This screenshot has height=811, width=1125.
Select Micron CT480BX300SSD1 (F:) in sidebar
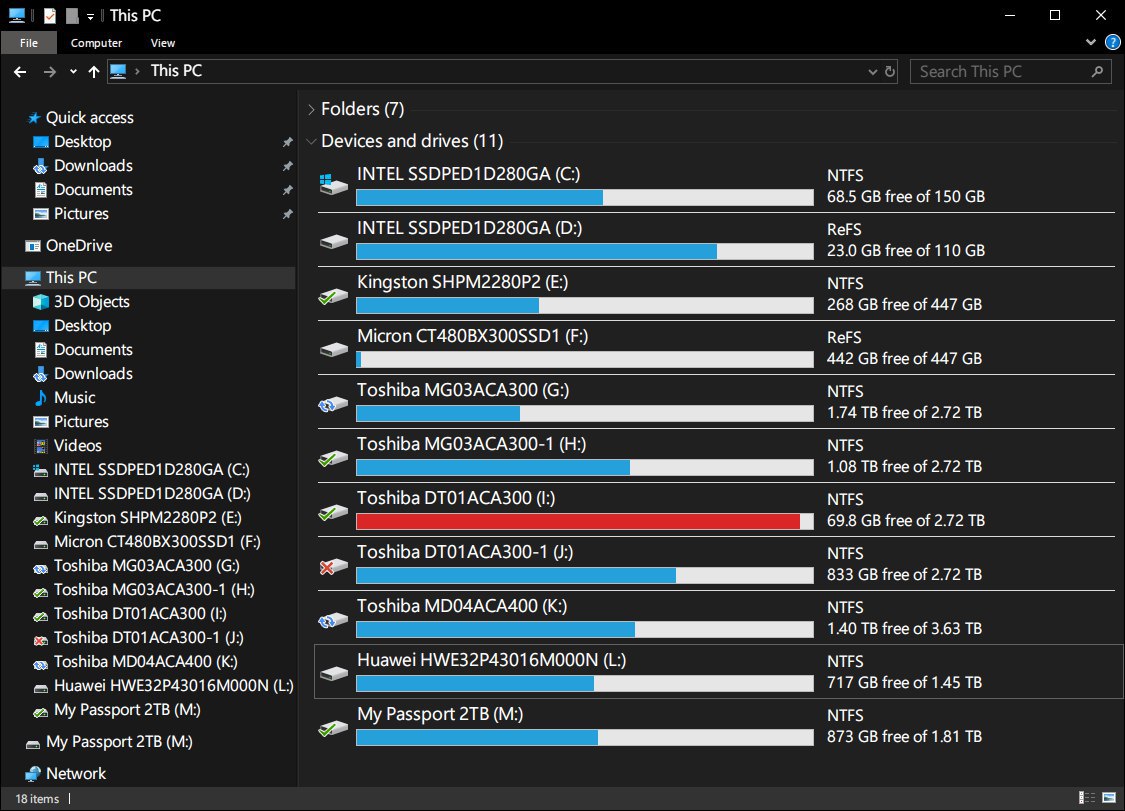click(x=156, y=542)
